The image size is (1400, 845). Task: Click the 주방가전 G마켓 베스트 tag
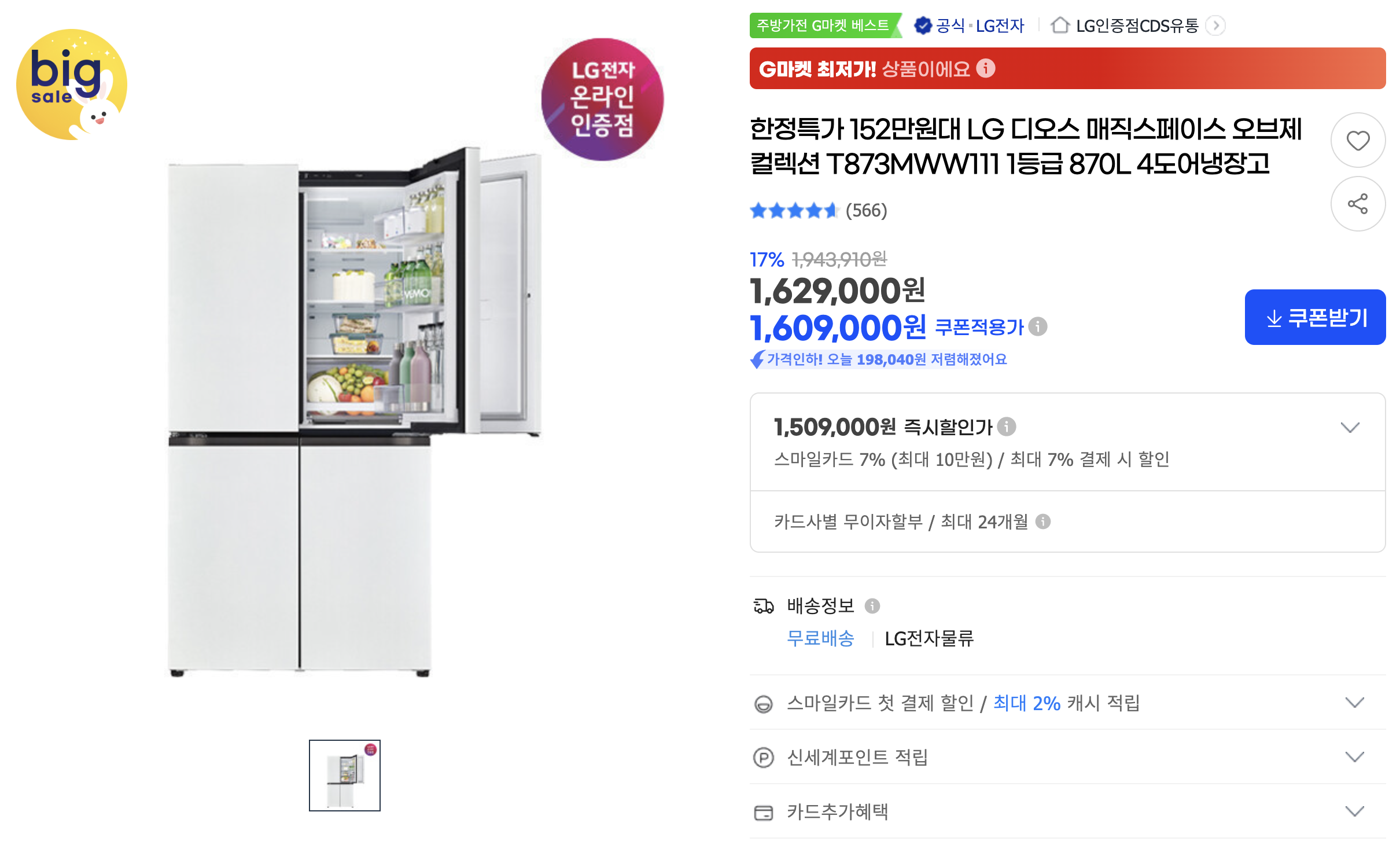click(x=825, y=25)
